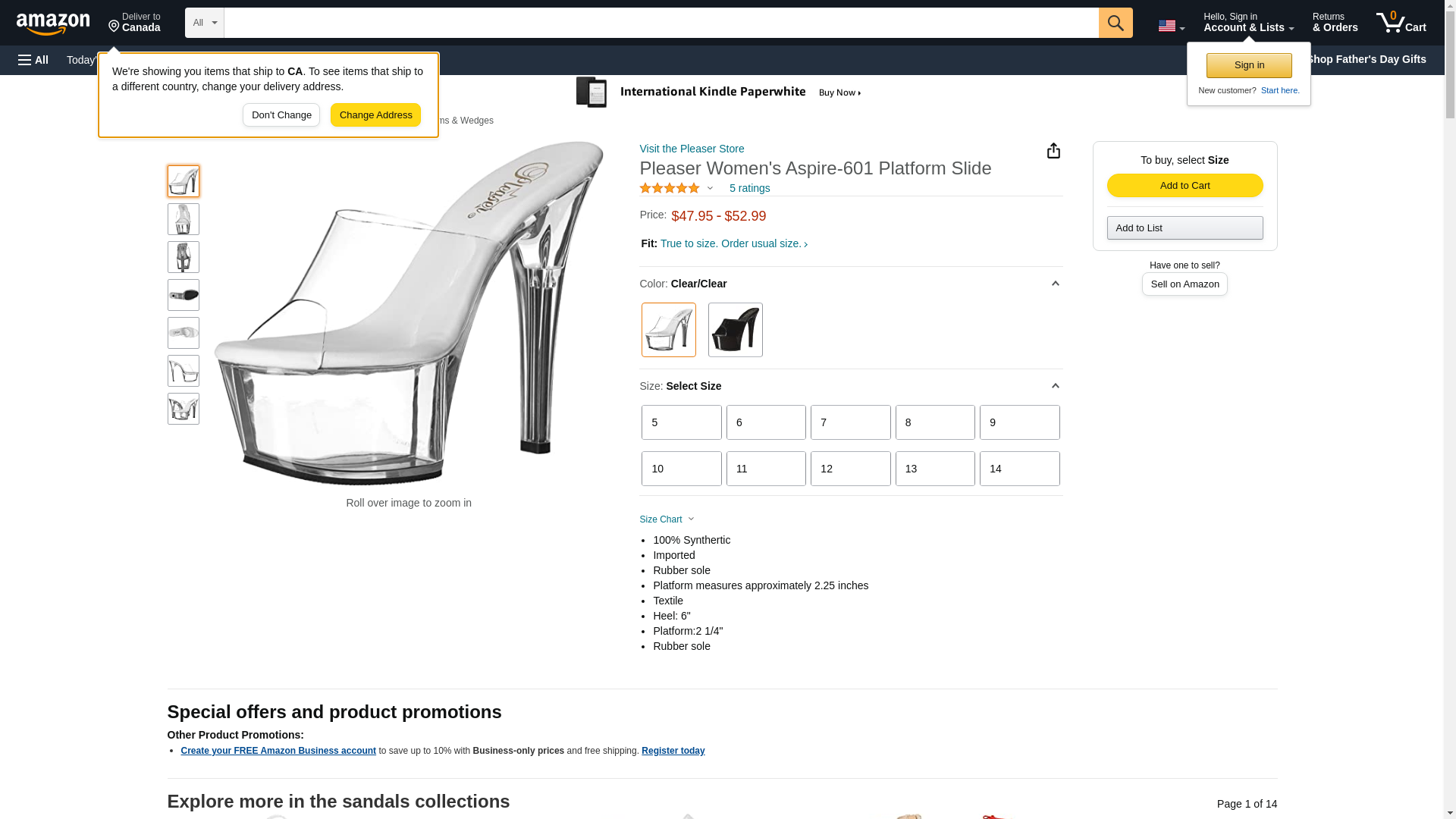1456x819 pixels.
Task: Open the search category All dropdown
Action: click(204, 23)
